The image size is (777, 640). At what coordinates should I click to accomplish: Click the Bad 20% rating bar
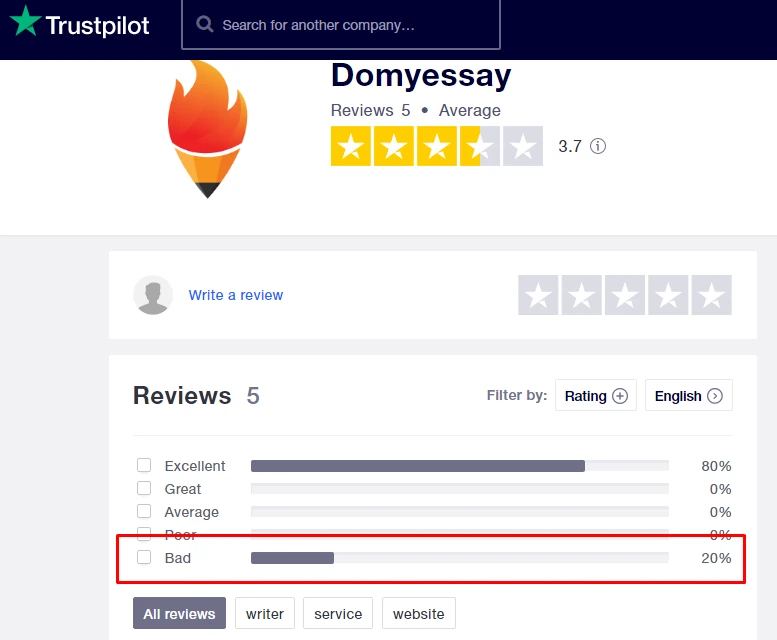coord(460,558)
